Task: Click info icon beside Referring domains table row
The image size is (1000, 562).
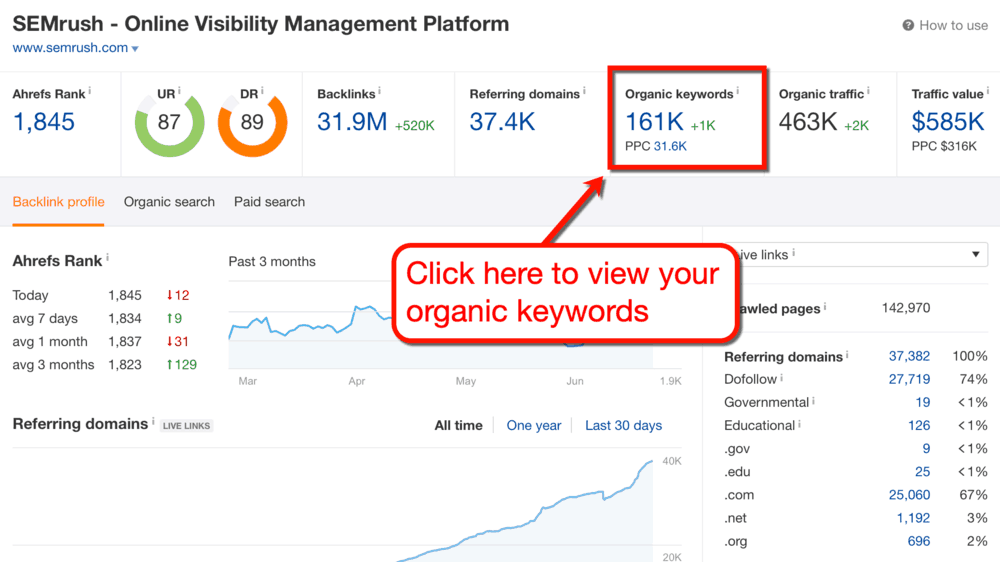Action: click(847, 355)
